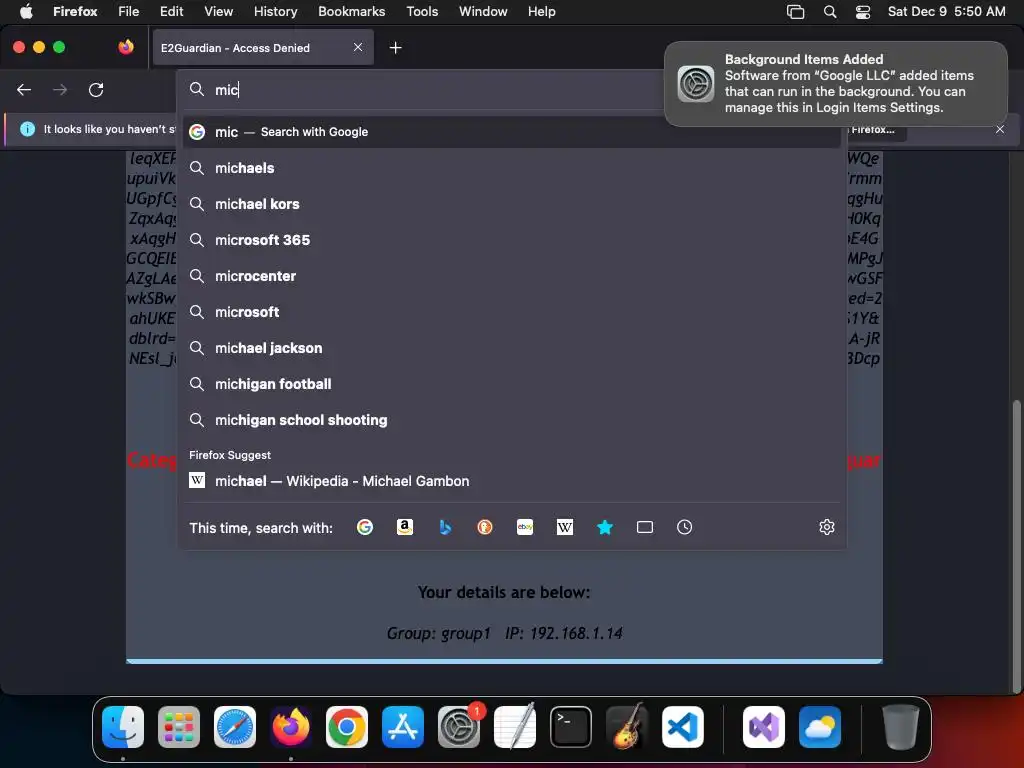This screenshot has height=768, width=1024.
Task: Dismiss the Firefox info notification bar
Action: (1000, 129)
